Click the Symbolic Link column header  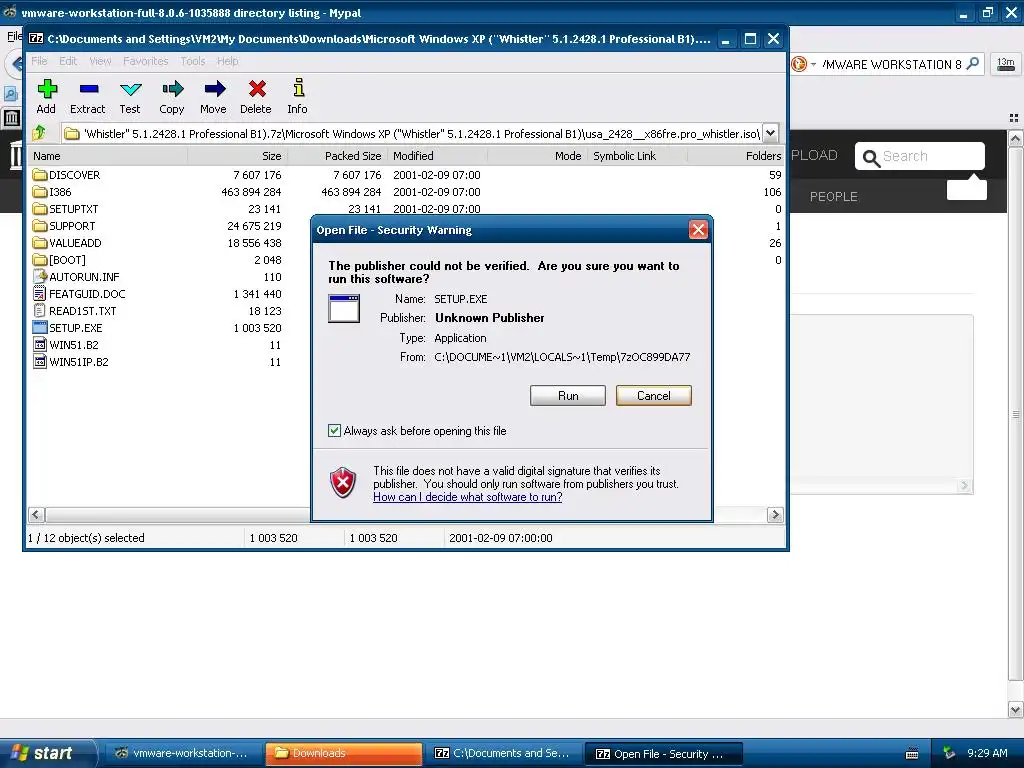pyautogui.click(x=637, y=156)
